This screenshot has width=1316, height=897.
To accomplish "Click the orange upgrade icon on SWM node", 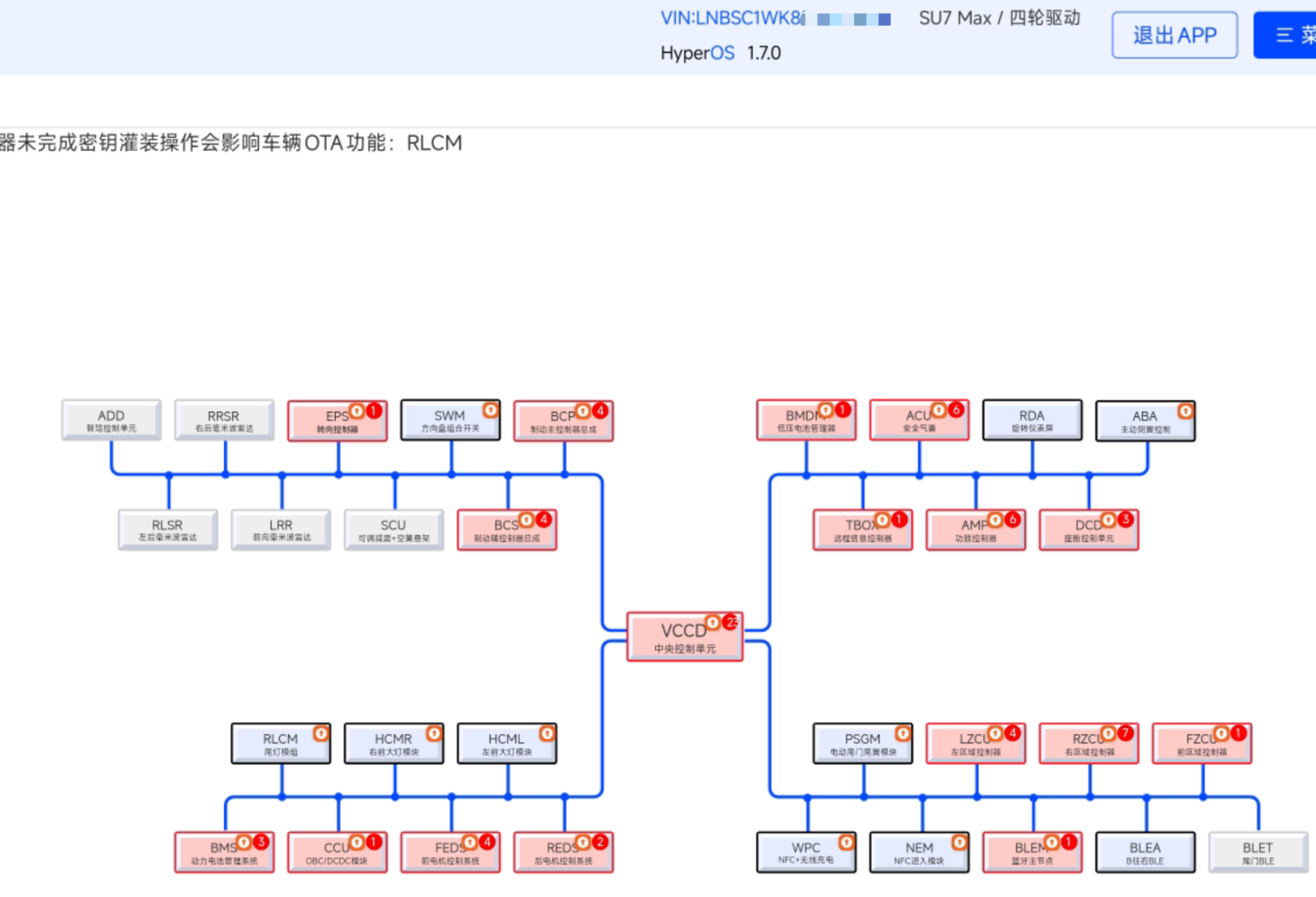I will [490, 410].
